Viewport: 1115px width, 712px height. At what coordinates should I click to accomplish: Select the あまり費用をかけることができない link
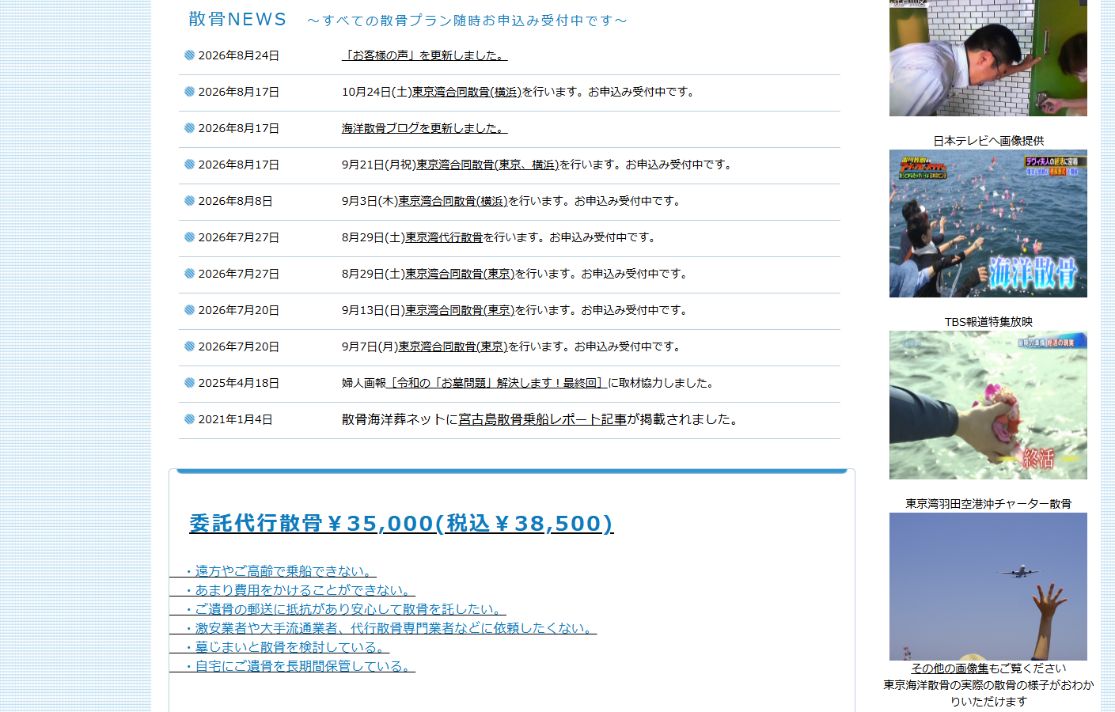(x=292, y=590)
